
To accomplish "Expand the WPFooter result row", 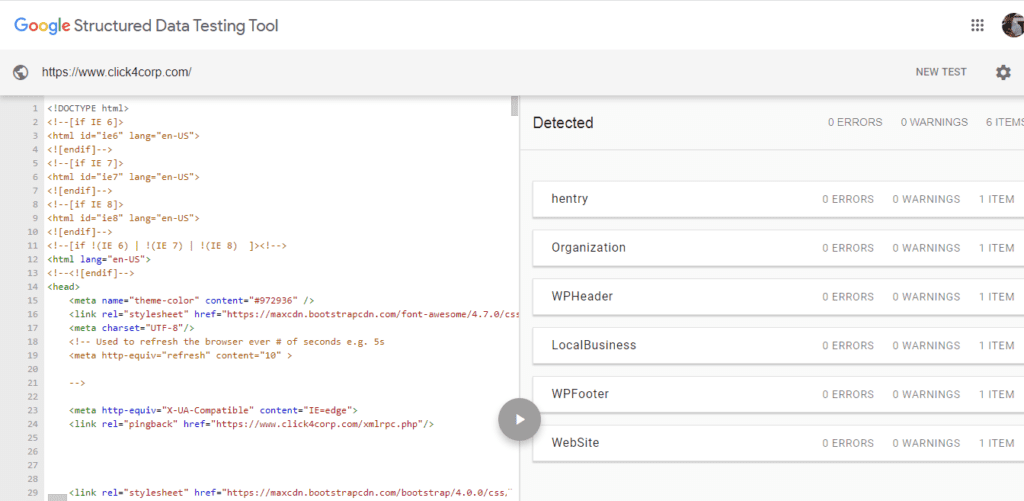I will tap(778, 395).
